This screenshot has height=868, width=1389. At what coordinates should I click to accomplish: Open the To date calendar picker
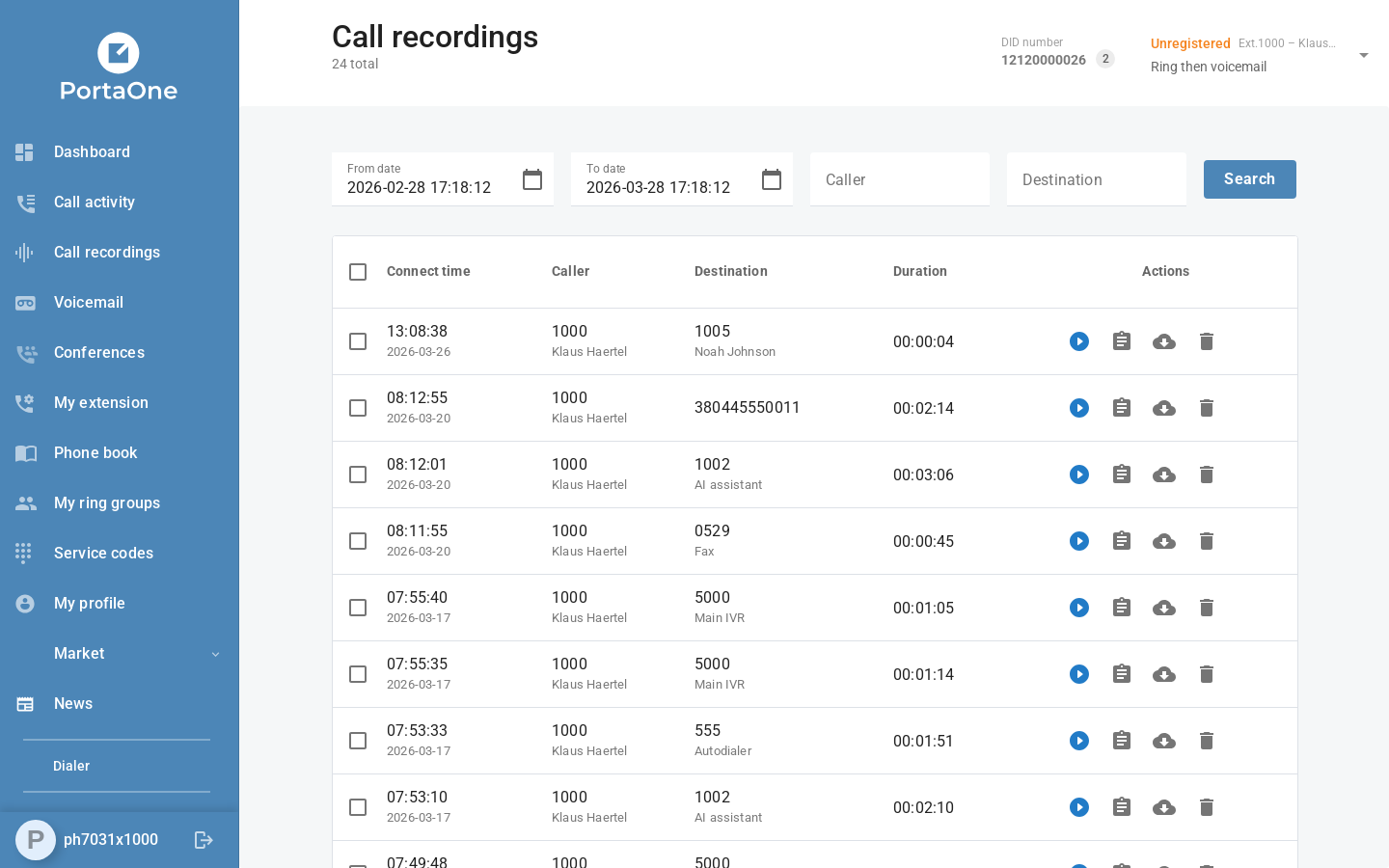(x=772, y=179)
